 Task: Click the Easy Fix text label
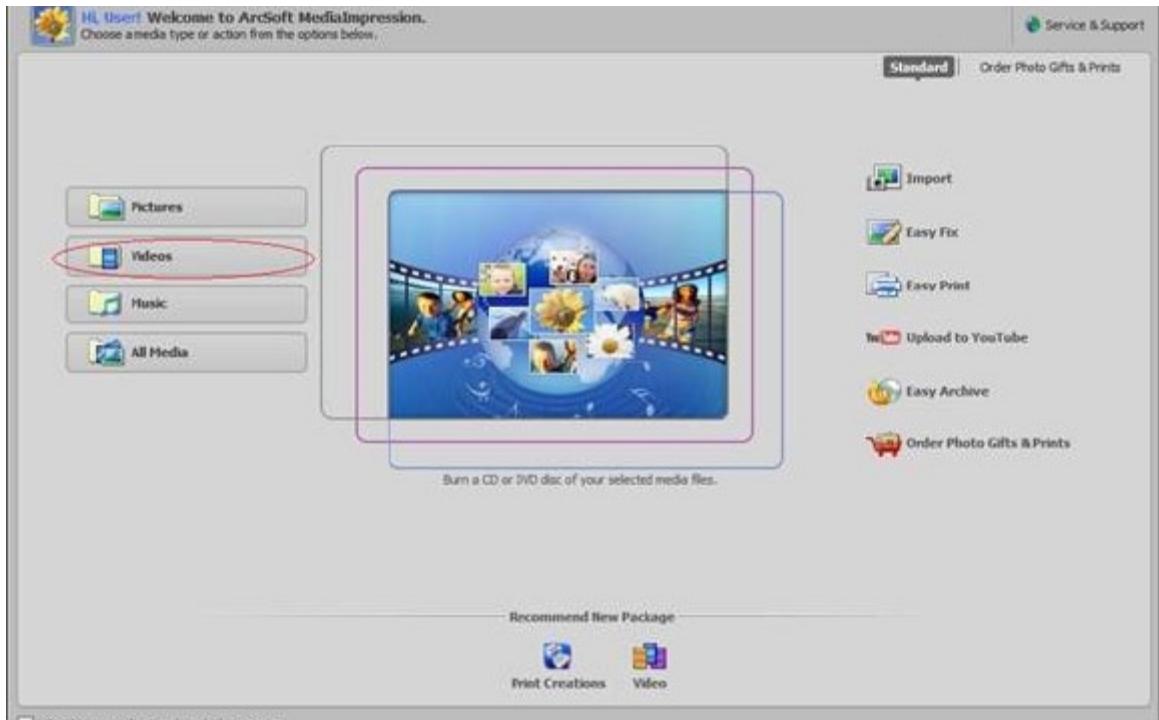click(932, 232)
